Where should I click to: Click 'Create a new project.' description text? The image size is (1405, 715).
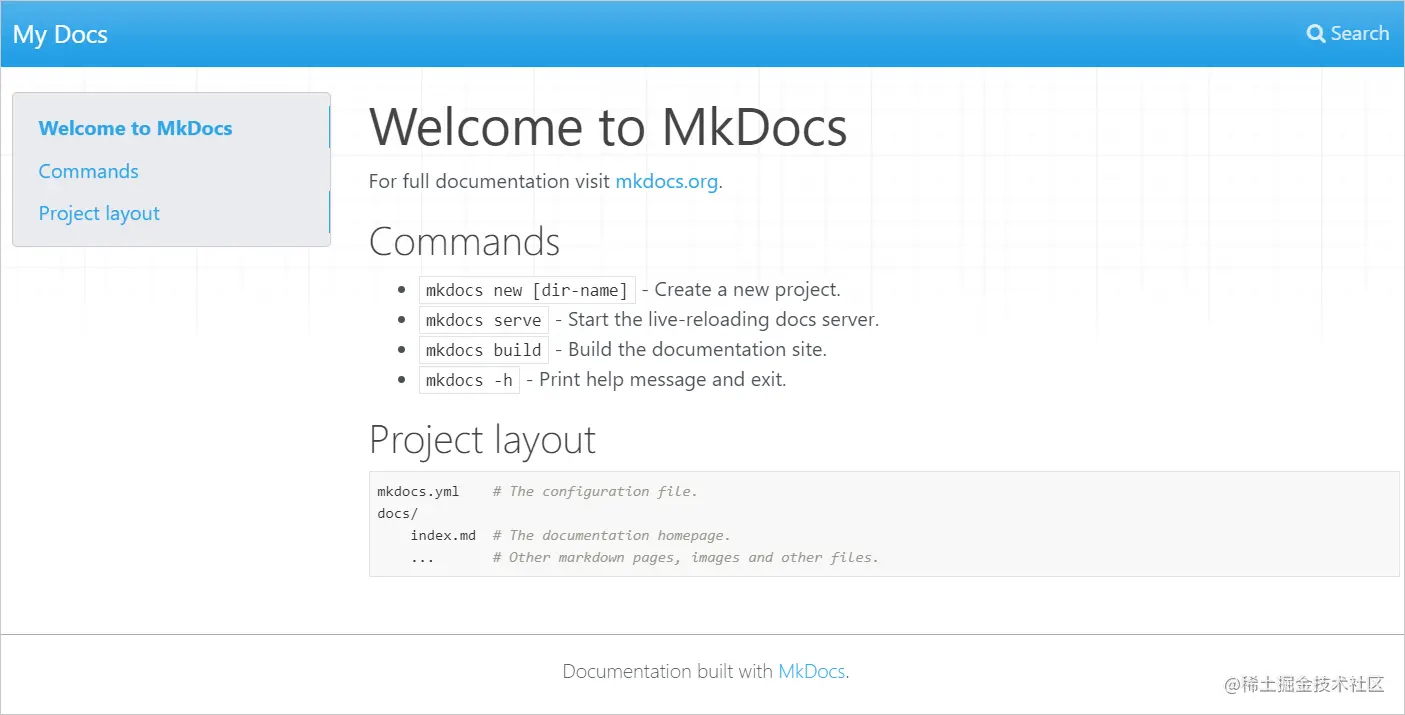click(x=747, y=290)
